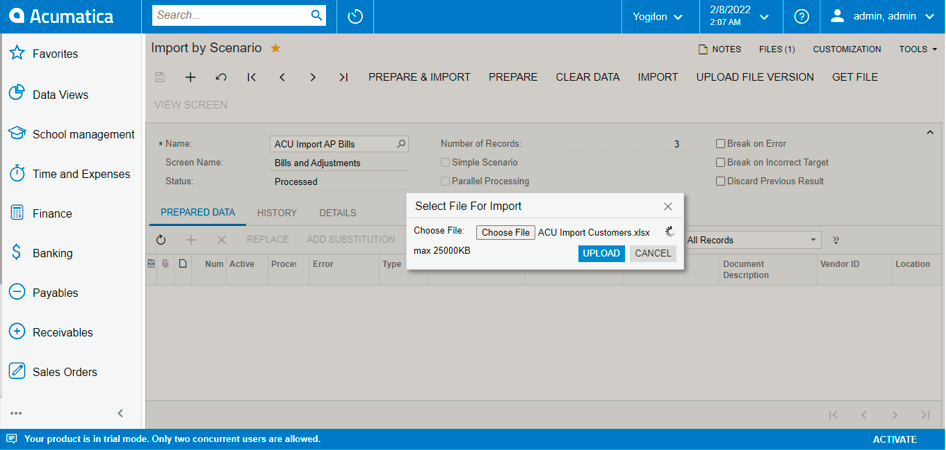Switch to the Details tab

pos(337,212)
